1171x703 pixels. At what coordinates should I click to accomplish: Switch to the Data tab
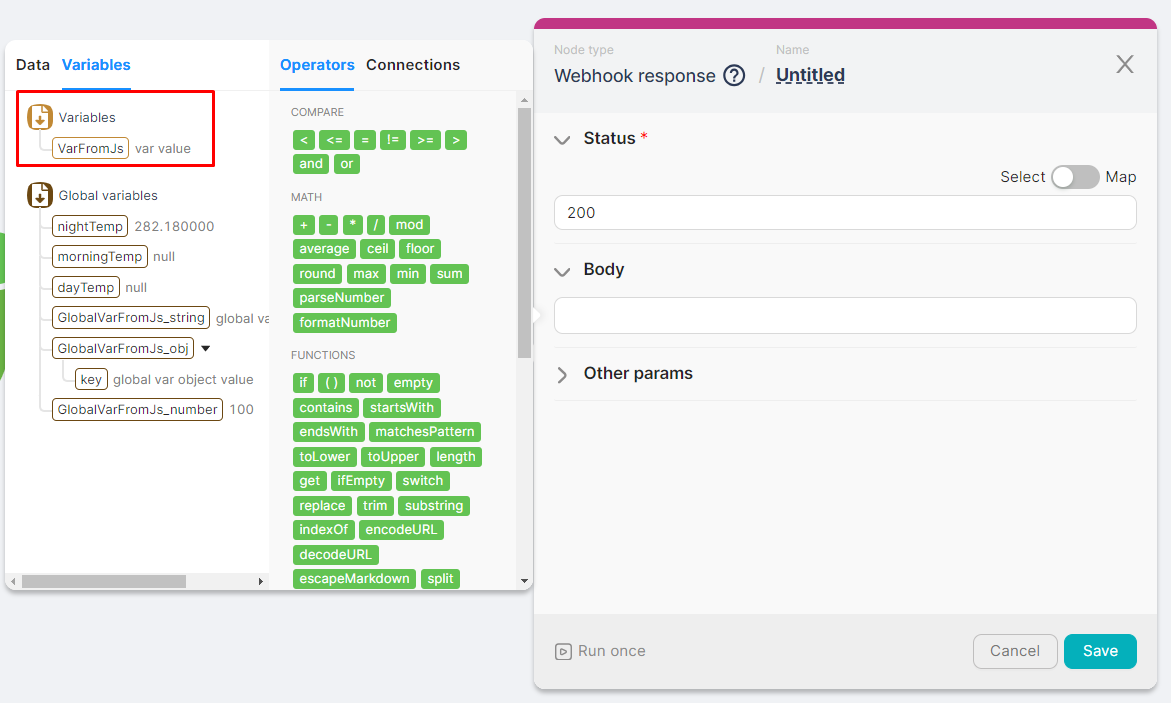click(x=33, y=65)
